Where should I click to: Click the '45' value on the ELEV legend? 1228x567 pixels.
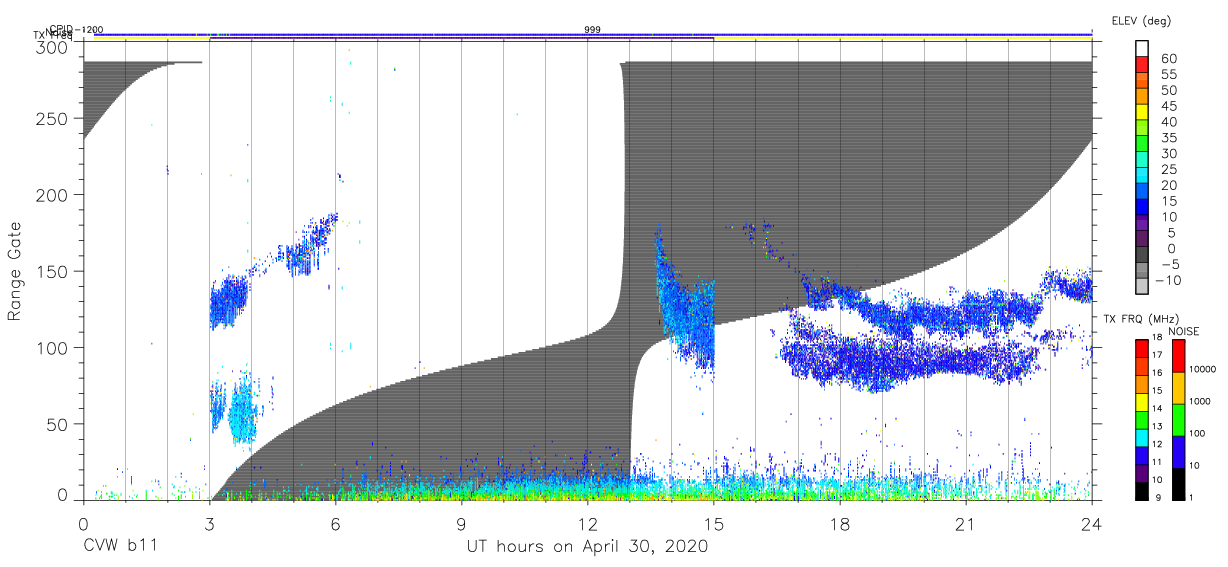coord(1167,106)
